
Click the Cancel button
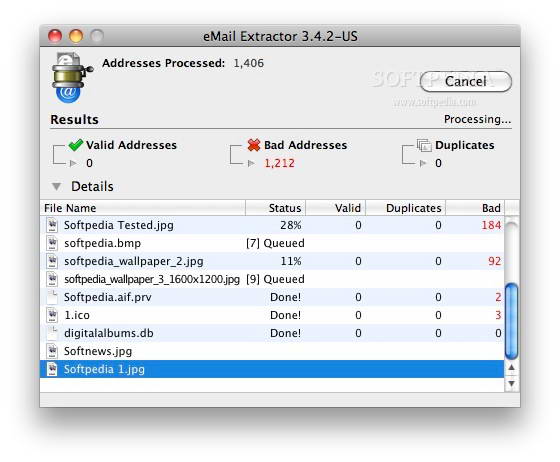465,81
